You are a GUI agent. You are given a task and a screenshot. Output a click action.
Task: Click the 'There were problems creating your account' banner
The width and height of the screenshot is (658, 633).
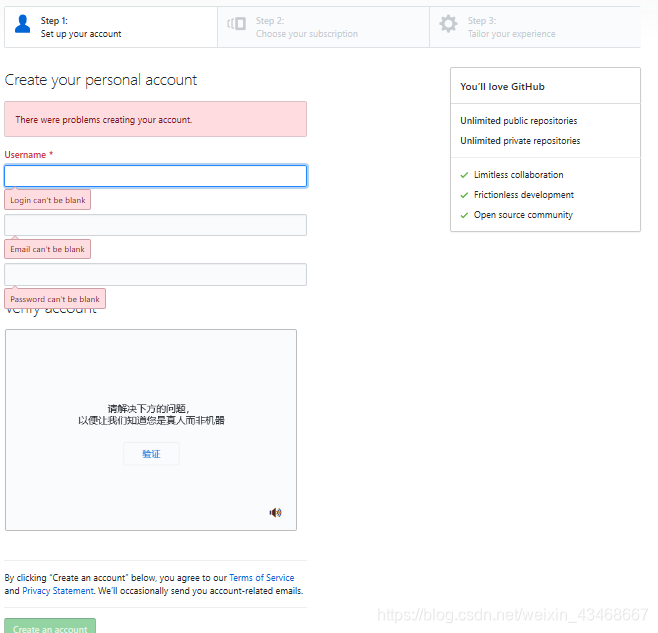(x=156, y=119)
